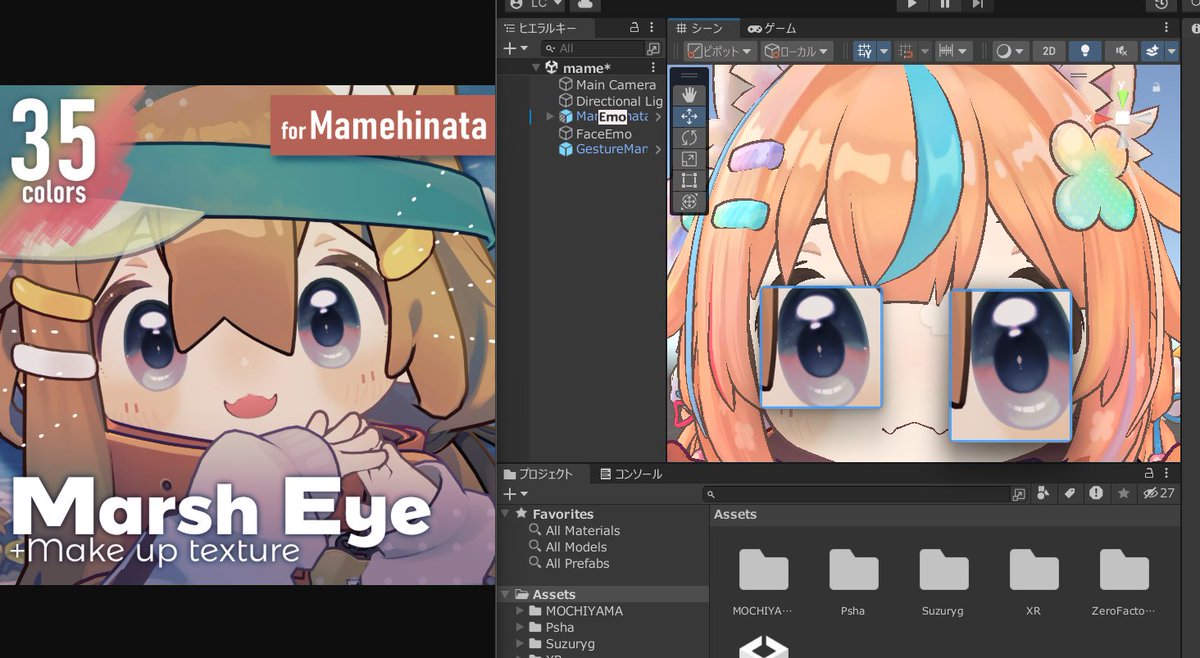Open Hierarchy panel more options menu
Screen dimensions: 1200x658
[653, 28]
